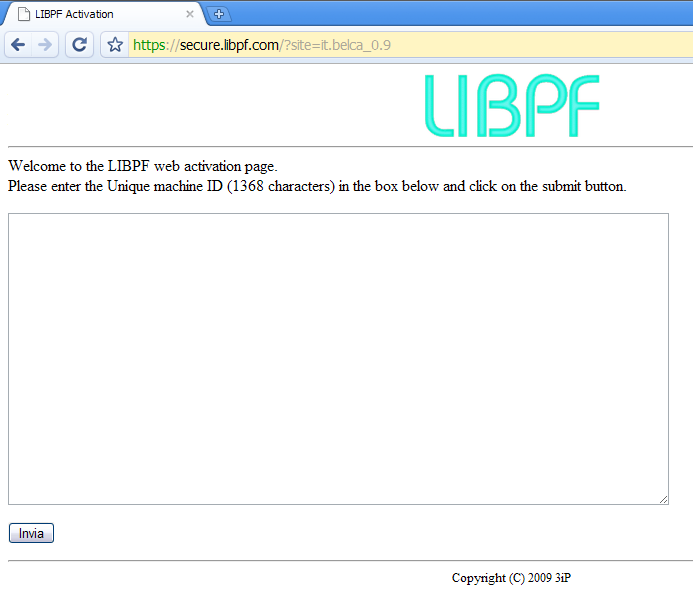The width and height of the screenshot is (693, 609).
Task: Click the Copyright (C) 2009 3iP footer text
Action: (x=511, y=578)
